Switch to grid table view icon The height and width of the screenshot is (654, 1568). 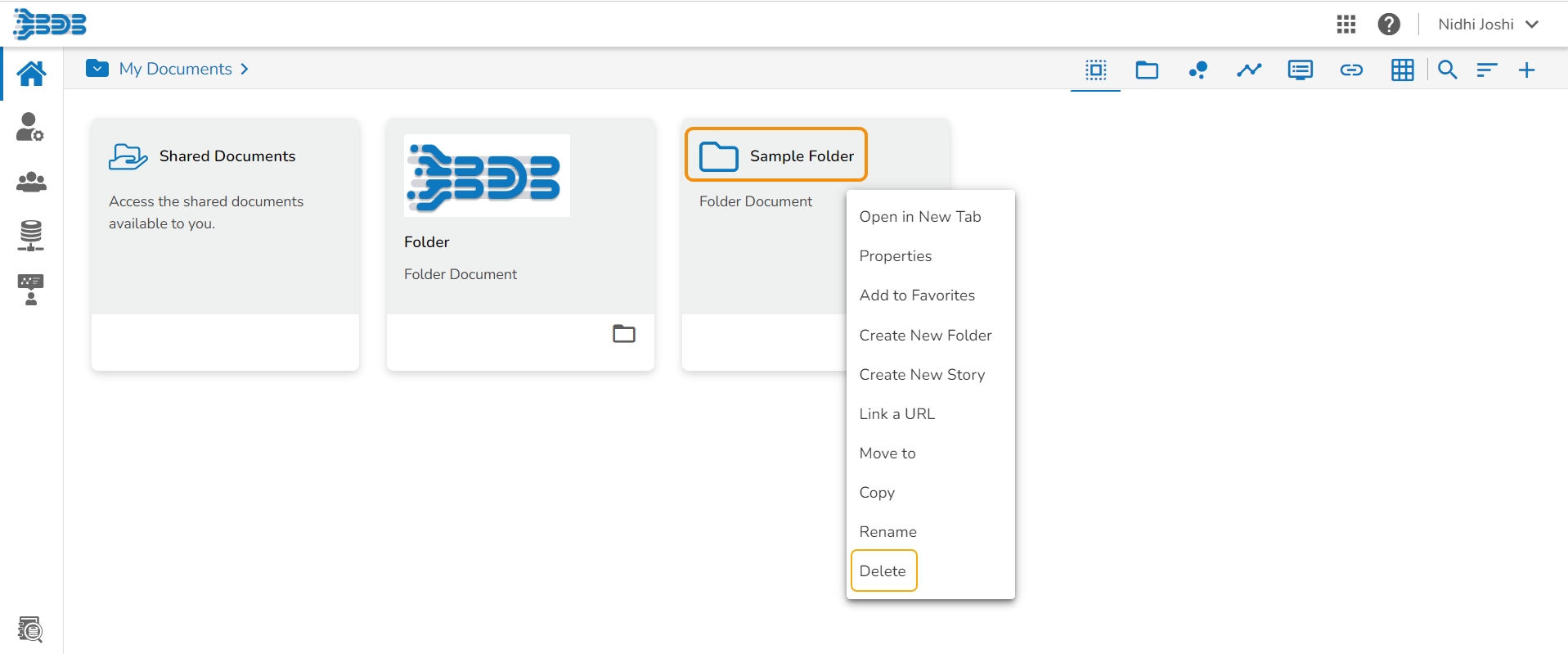click(1402, 70)
